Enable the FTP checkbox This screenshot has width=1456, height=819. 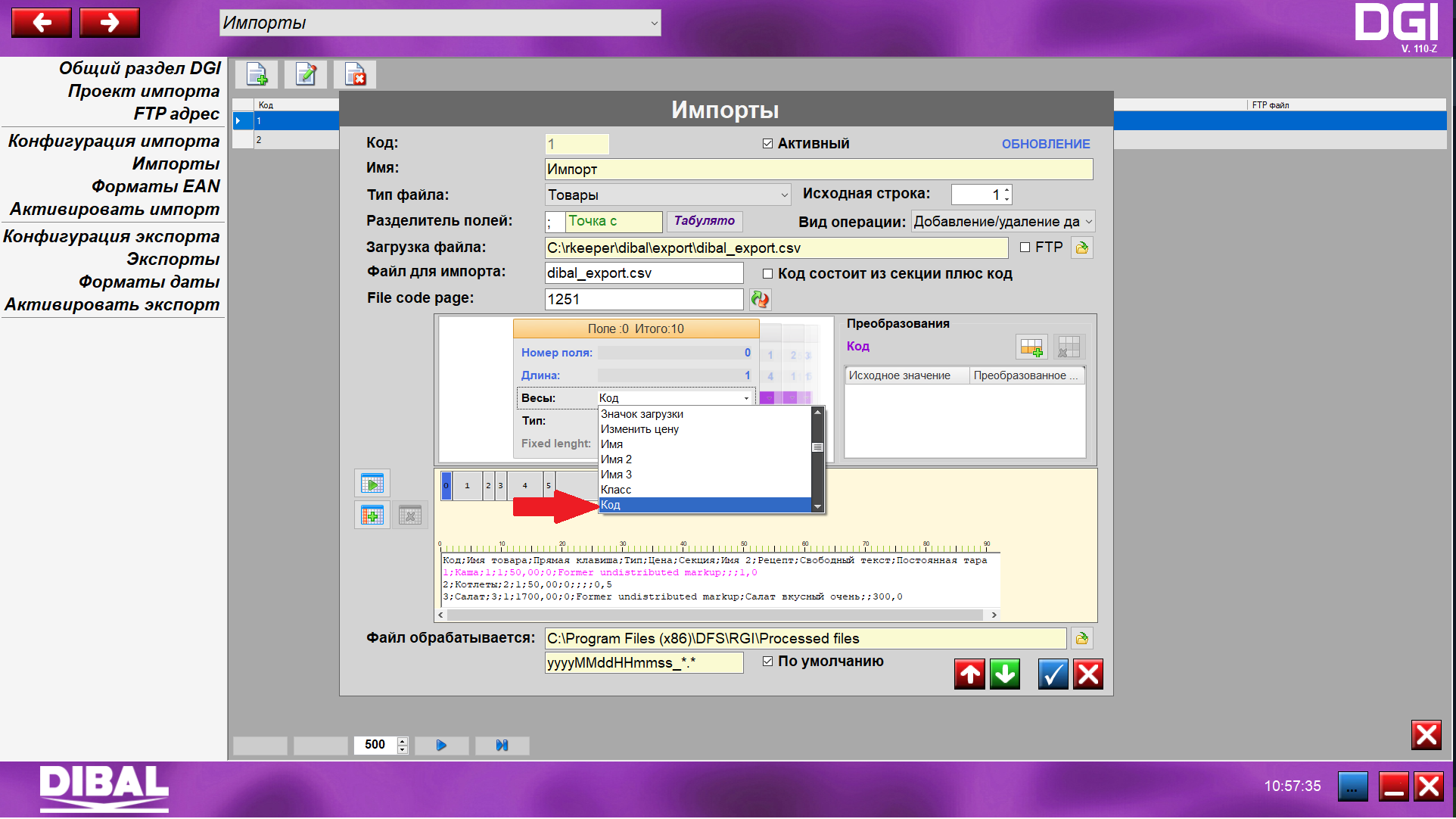coord(1025,248)
